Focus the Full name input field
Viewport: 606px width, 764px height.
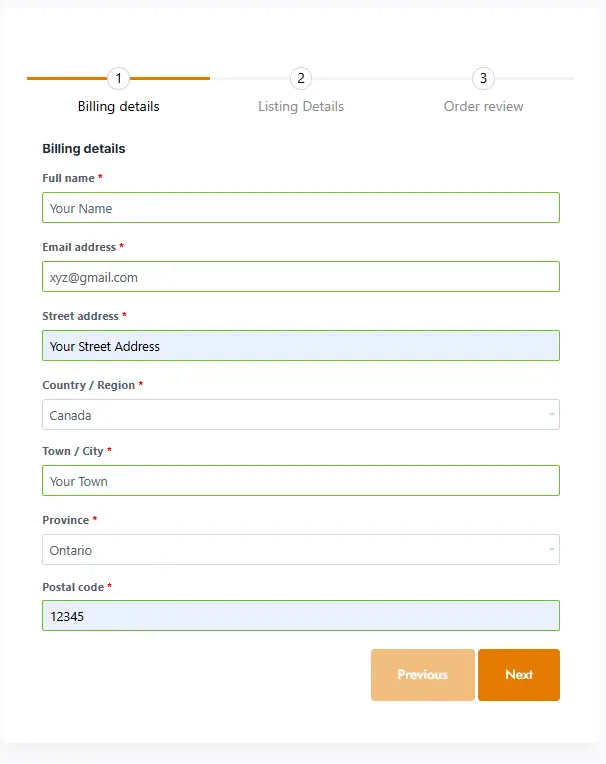(300, 208)
